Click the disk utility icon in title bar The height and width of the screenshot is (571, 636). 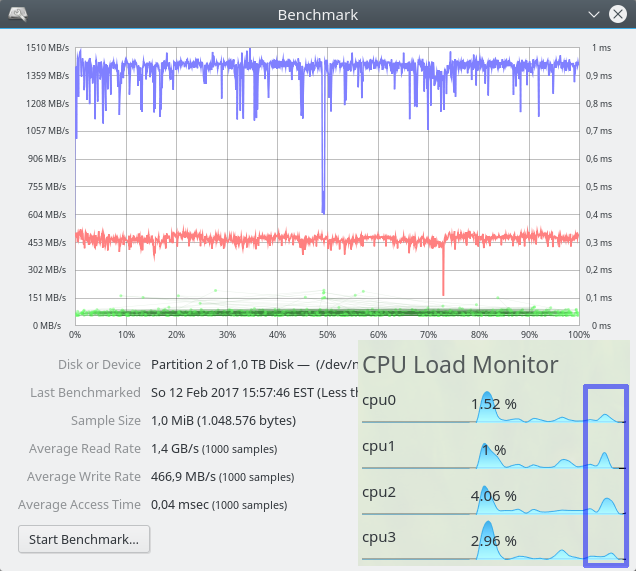coord(18,15)
